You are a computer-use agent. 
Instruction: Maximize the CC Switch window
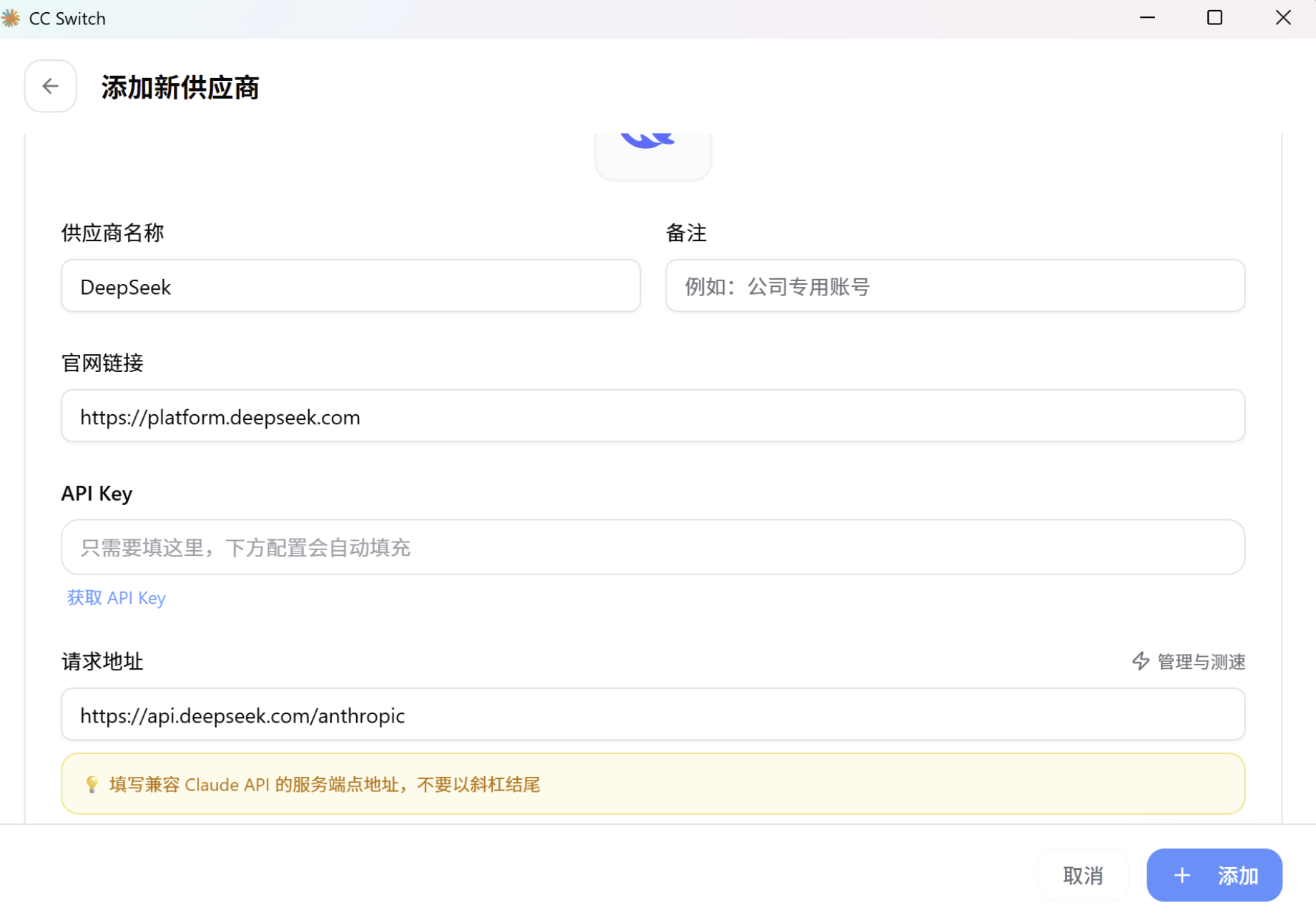1214,18
